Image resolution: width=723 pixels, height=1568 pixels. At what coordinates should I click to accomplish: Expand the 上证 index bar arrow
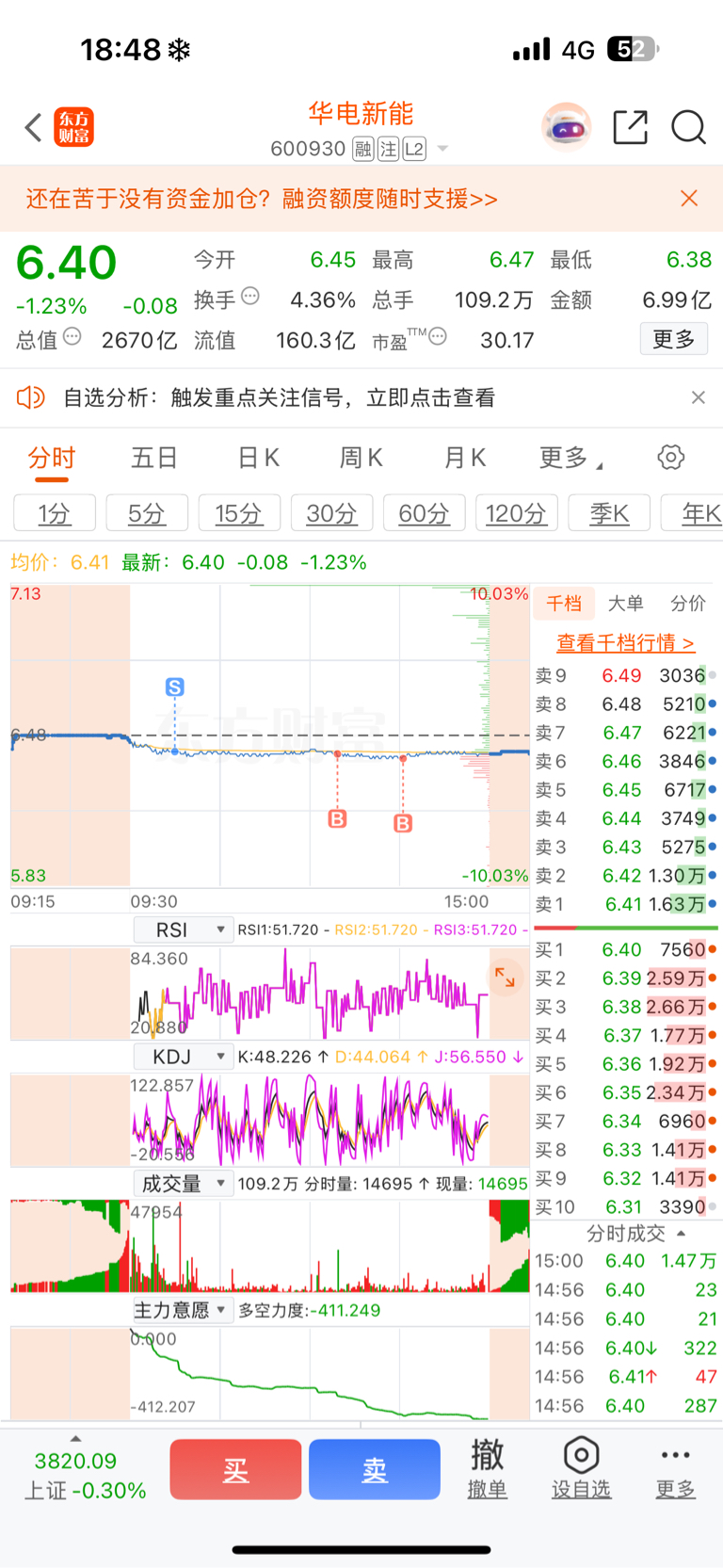pyautogui.click(x=75, y=1438)
